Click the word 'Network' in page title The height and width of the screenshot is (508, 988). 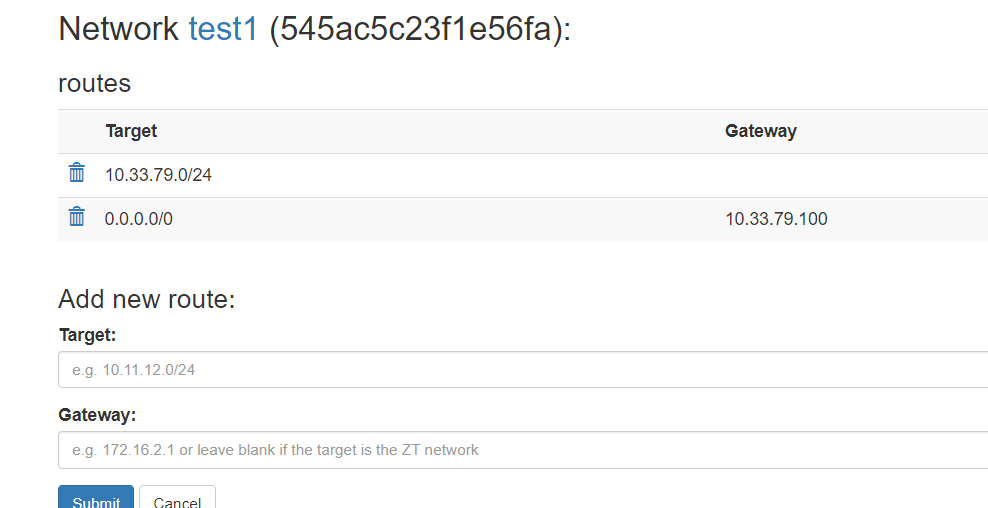118,29
